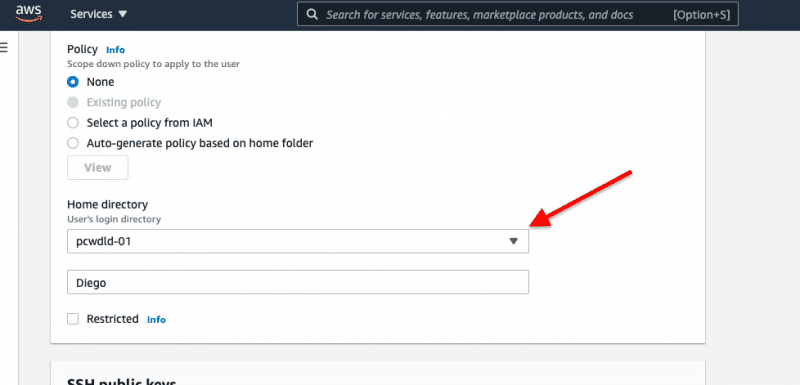
Task: Click the search magnifier icon
Action: pyautogui.click(x=312, y=14)
